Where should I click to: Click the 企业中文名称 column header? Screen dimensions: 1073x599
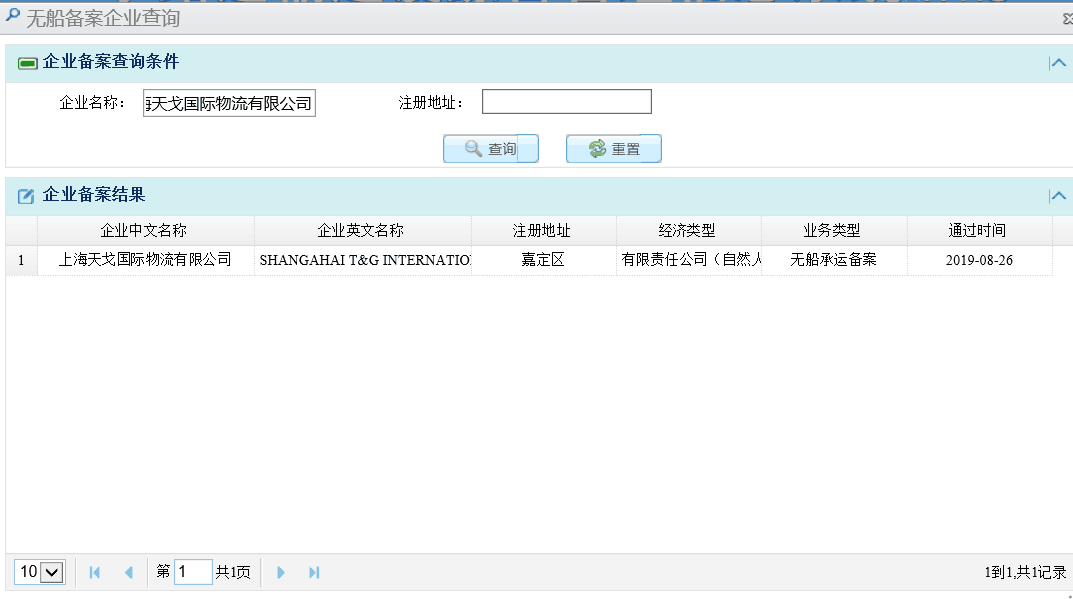(x=145, y=231)
